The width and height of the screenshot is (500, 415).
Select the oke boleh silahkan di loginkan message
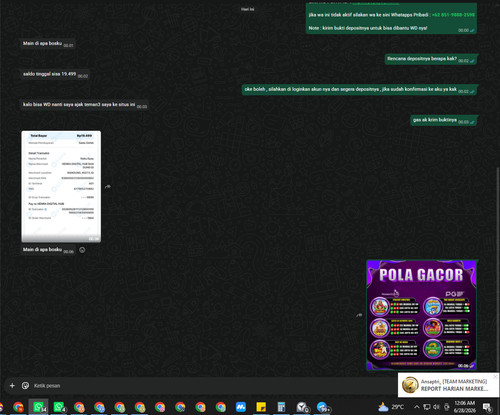click(x=360, y=90)
